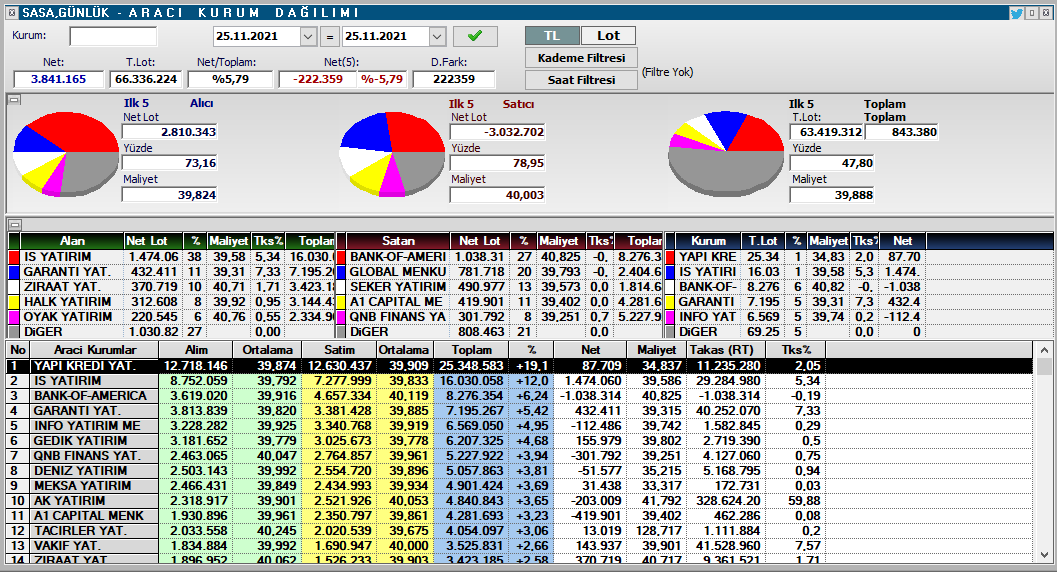Click the vertical scrollbar thumb of broker table
The height and width of the screenshot is (572, 1057).
(1044, 367)
